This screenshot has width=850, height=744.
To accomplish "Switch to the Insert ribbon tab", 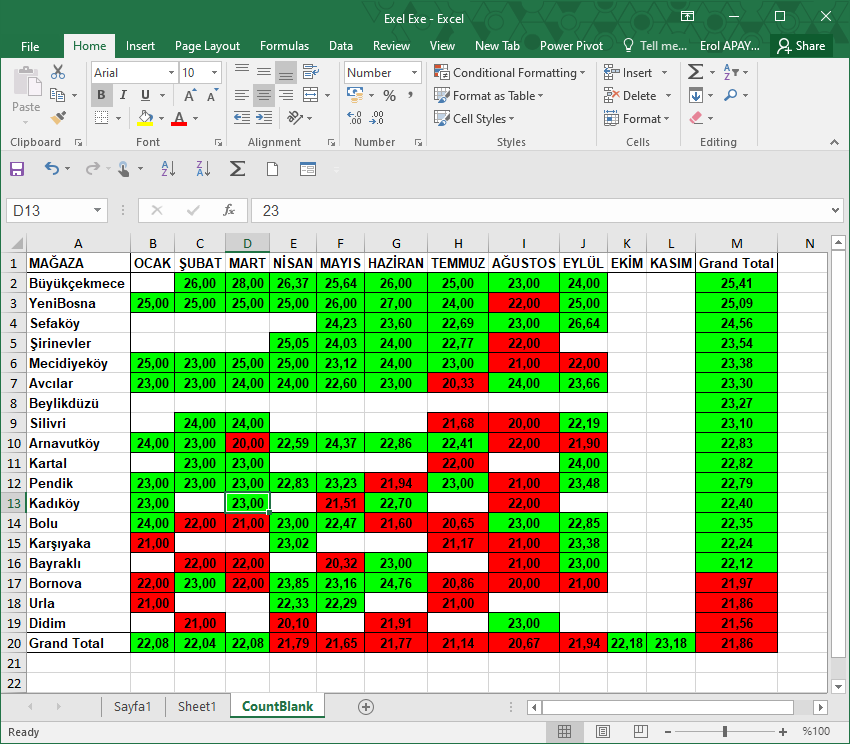I will (x=140, y=46).
